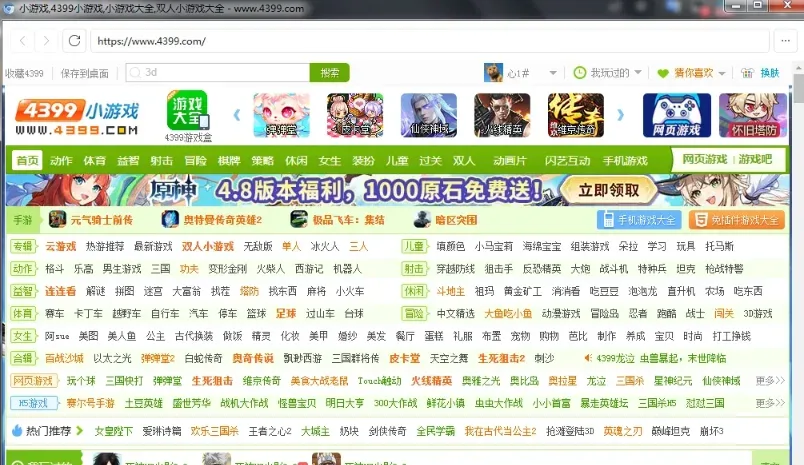Open the 双人小游戏 link
This screenshot has height=465, width=804.
click(208, 246)
